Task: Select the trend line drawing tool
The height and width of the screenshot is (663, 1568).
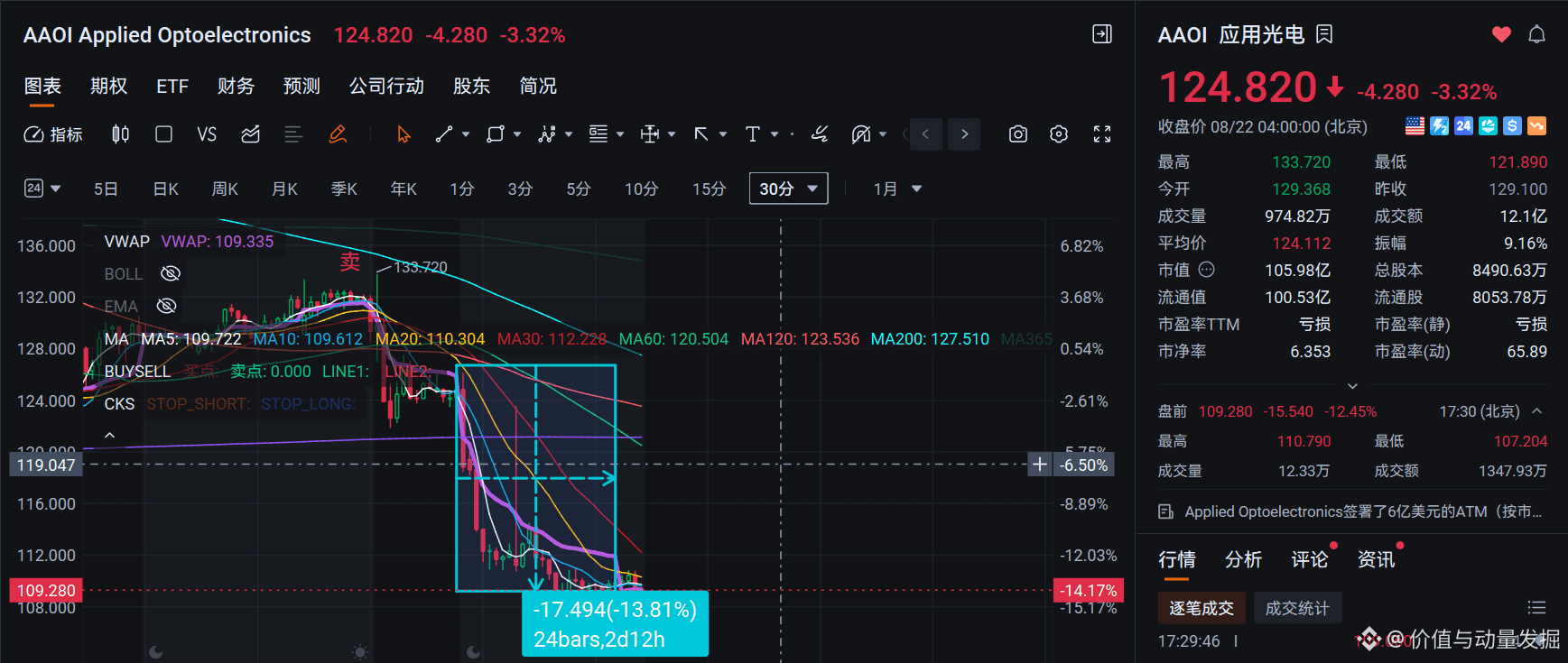Action: [x=443, y=134]
